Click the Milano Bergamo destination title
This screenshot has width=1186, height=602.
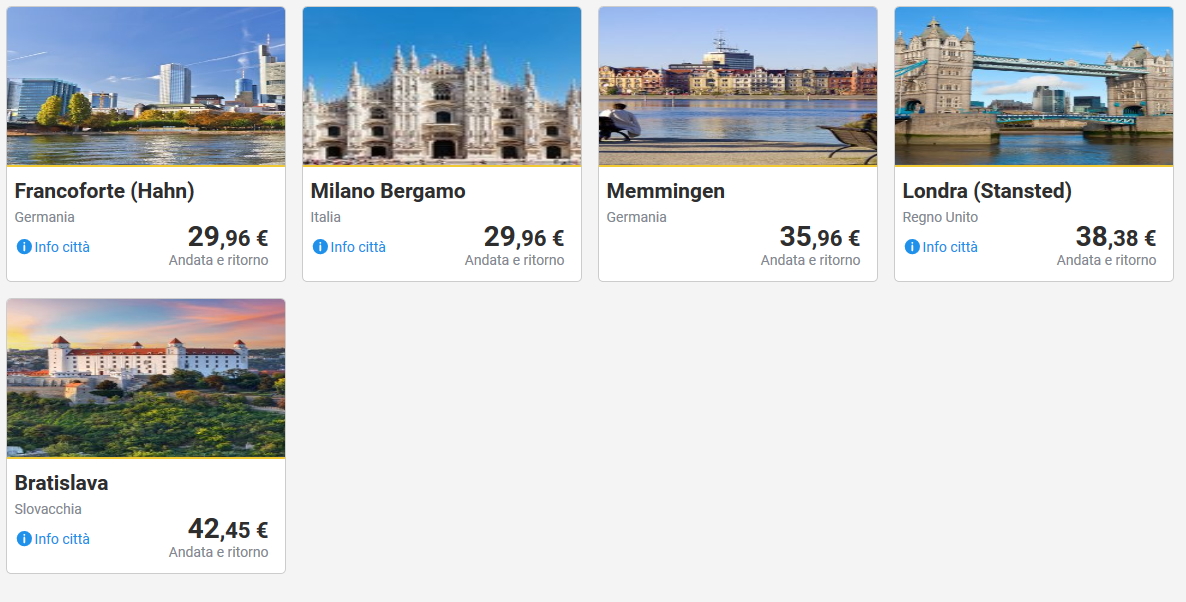point(388,191)
